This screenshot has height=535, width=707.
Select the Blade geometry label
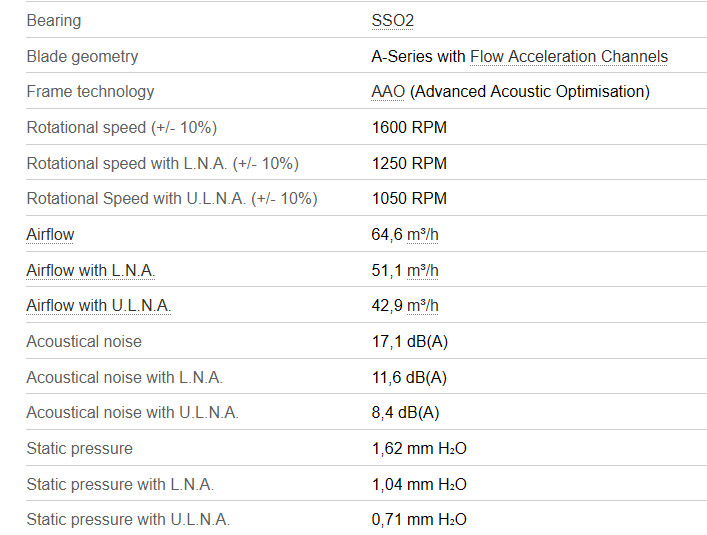(x=82, y=56)
